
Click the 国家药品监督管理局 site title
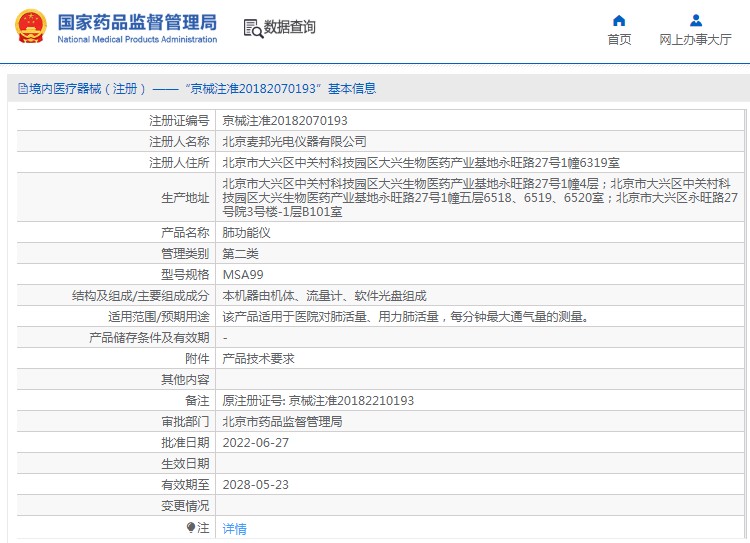coord(137,21)
